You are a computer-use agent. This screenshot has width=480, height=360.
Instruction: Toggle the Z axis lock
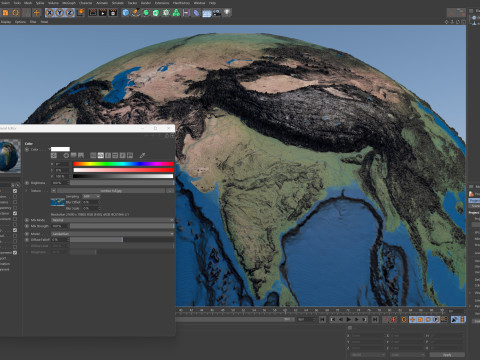(69, 13)
